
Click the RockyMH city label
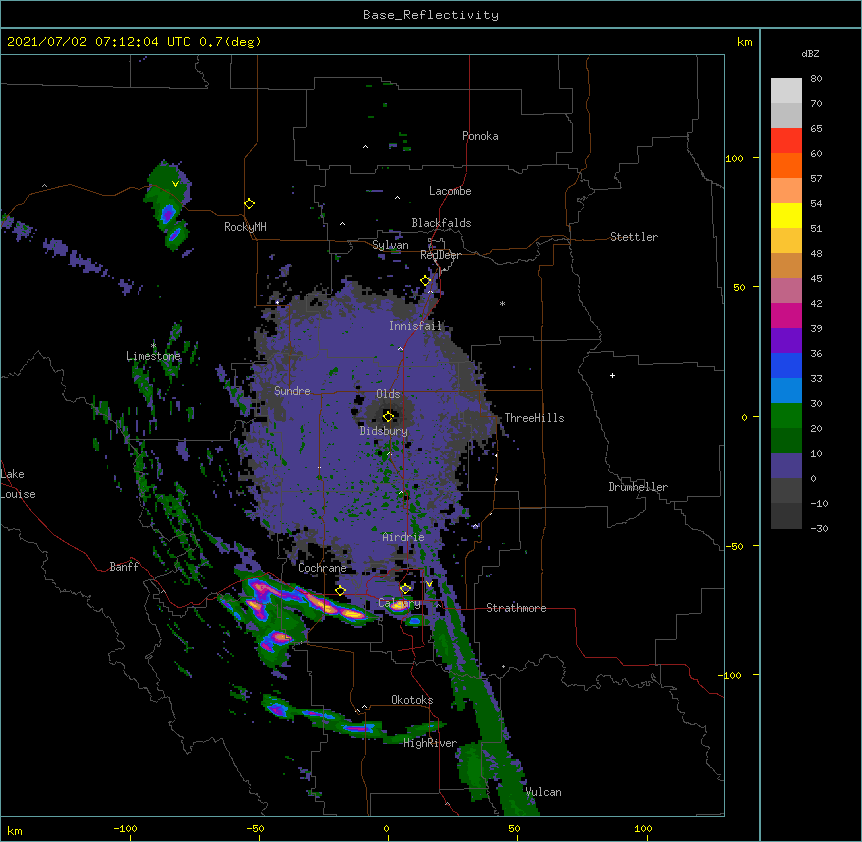click(245, 227)
